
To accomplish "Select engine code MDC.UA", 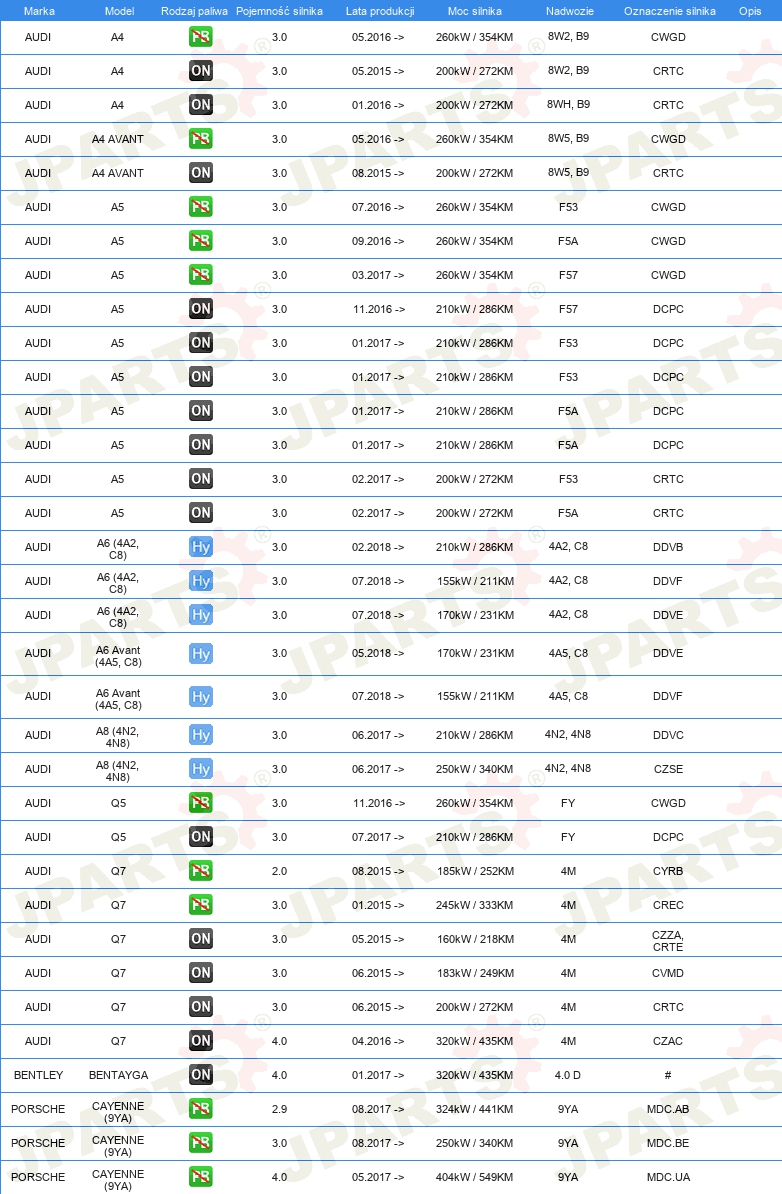I will [668, 1176].
